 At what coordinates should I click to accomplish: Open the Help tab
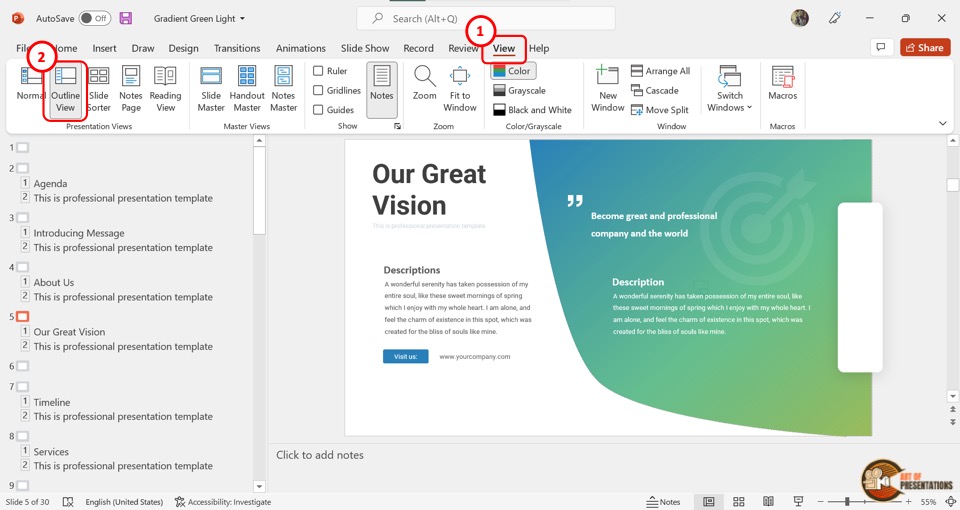(x=539, y=48)
